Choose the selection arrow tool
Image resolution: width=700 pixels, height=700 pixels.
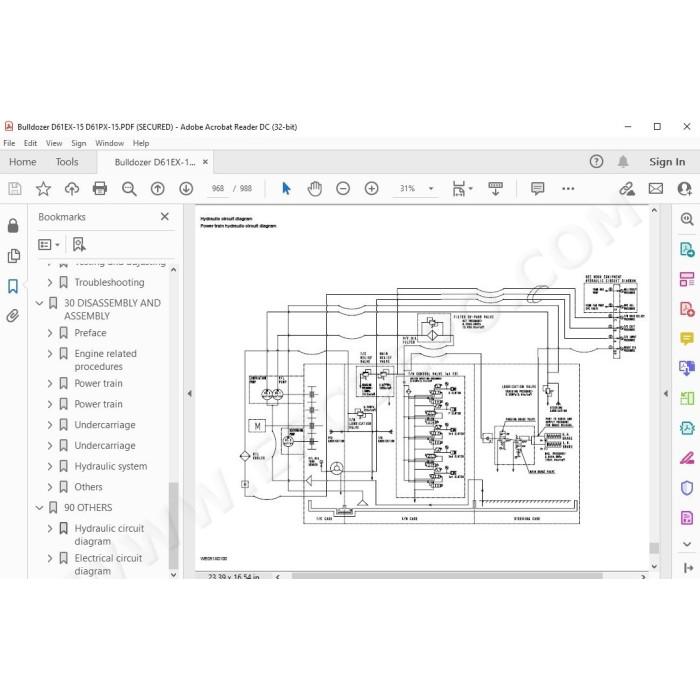(286, 188)
